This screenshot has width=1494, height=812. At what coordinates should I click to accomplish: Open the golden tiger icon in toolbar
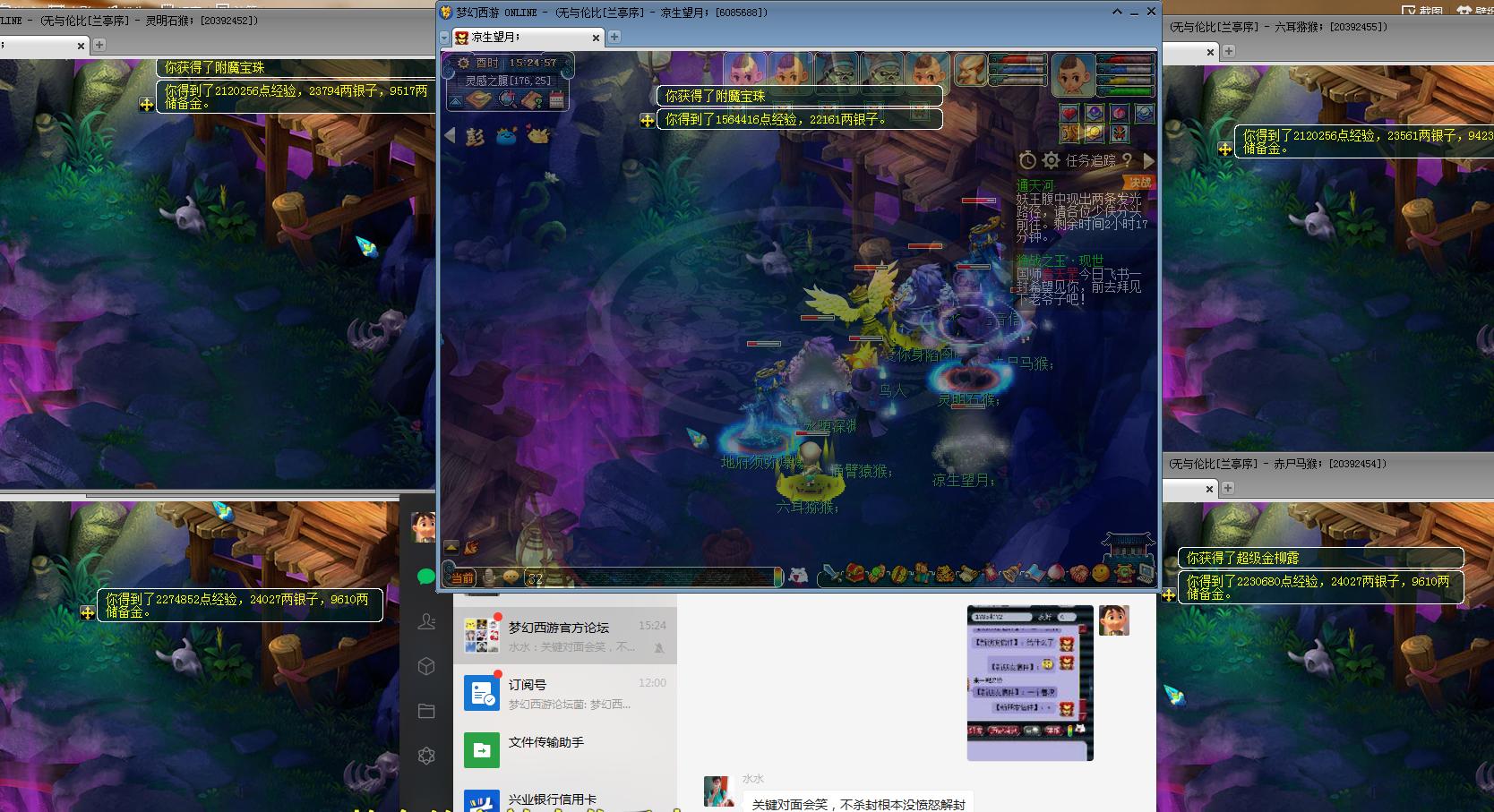coord(946,573)
